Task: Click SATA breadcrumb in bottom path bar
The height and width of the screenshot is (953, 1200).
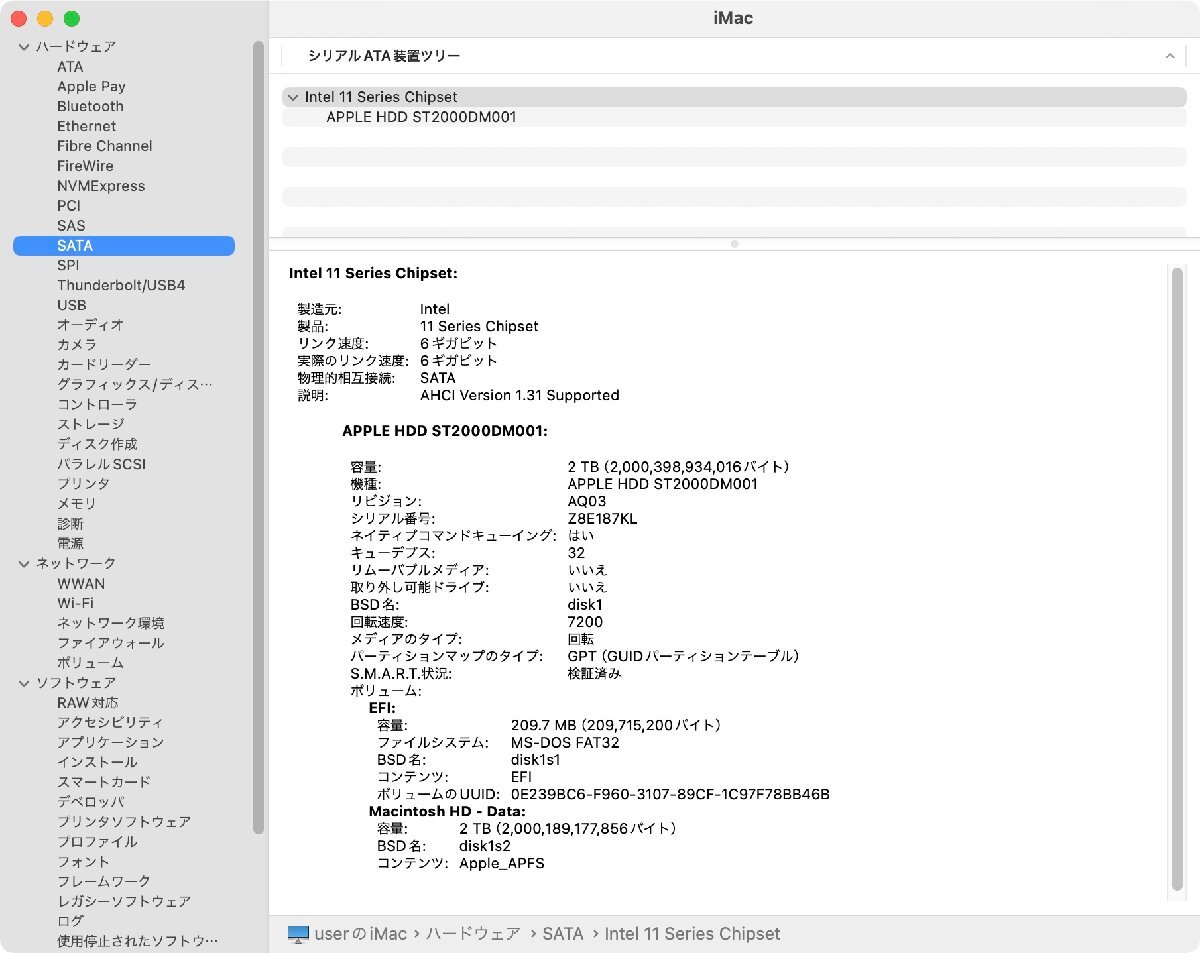Action: pos(562,934)
